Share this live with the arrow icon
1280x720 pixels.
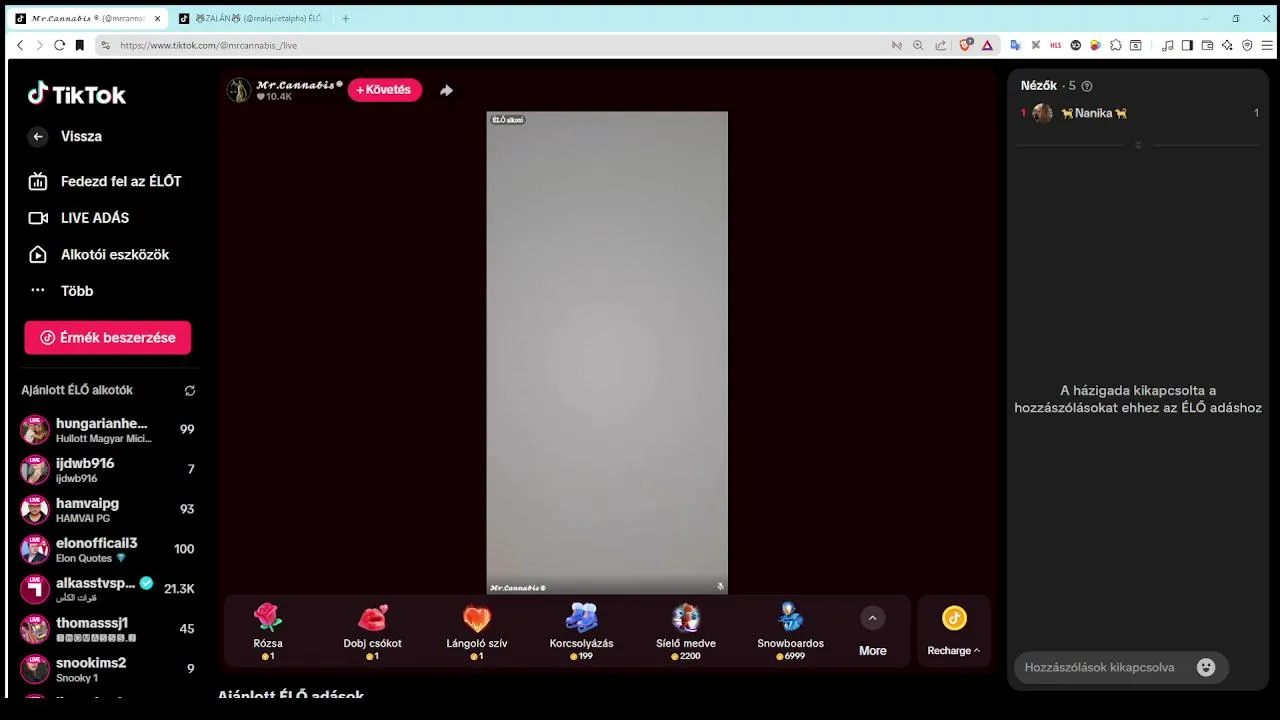[x=446, y=90]
